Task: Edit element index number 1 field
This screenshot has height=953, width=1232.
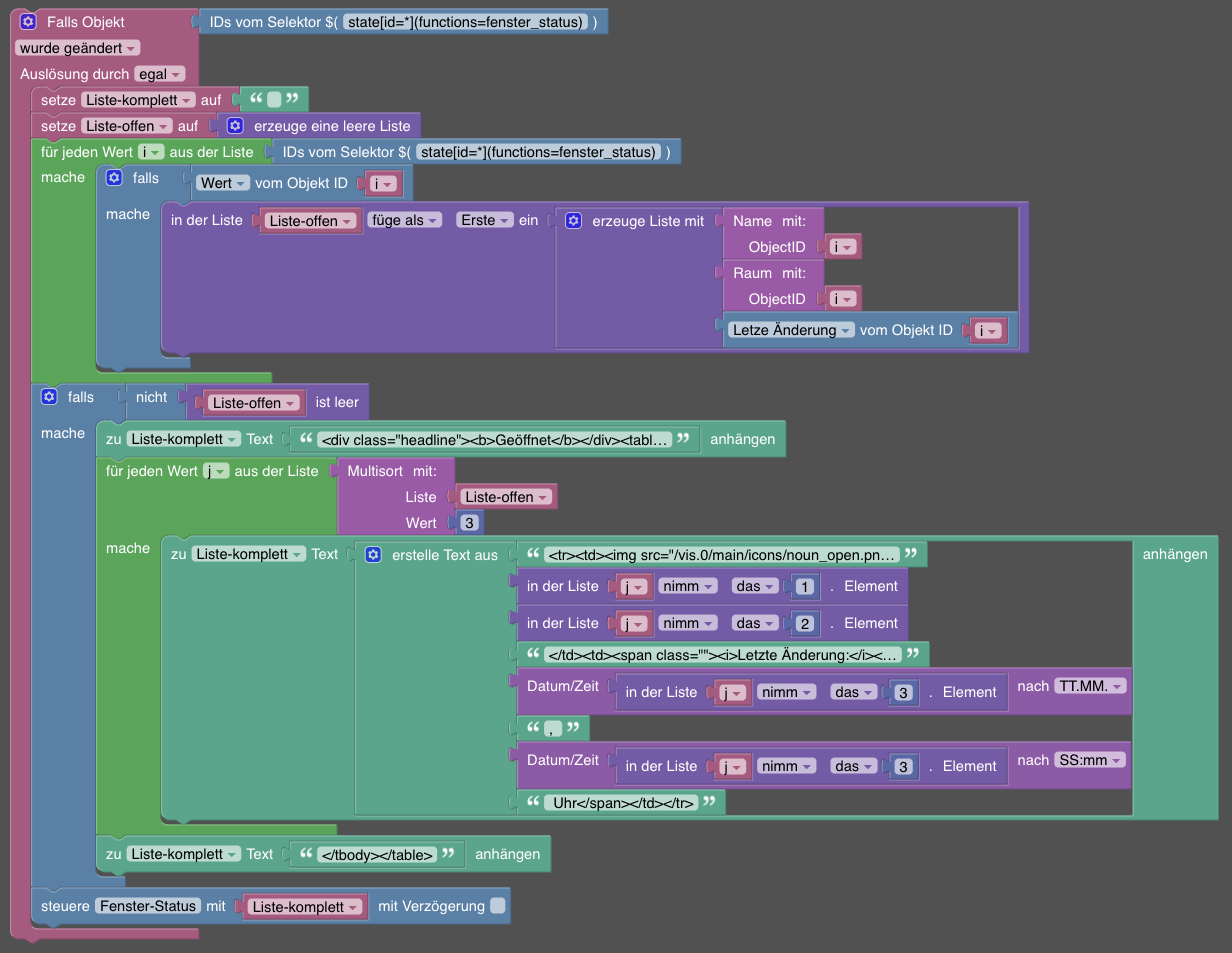Action: coord(805,586)
